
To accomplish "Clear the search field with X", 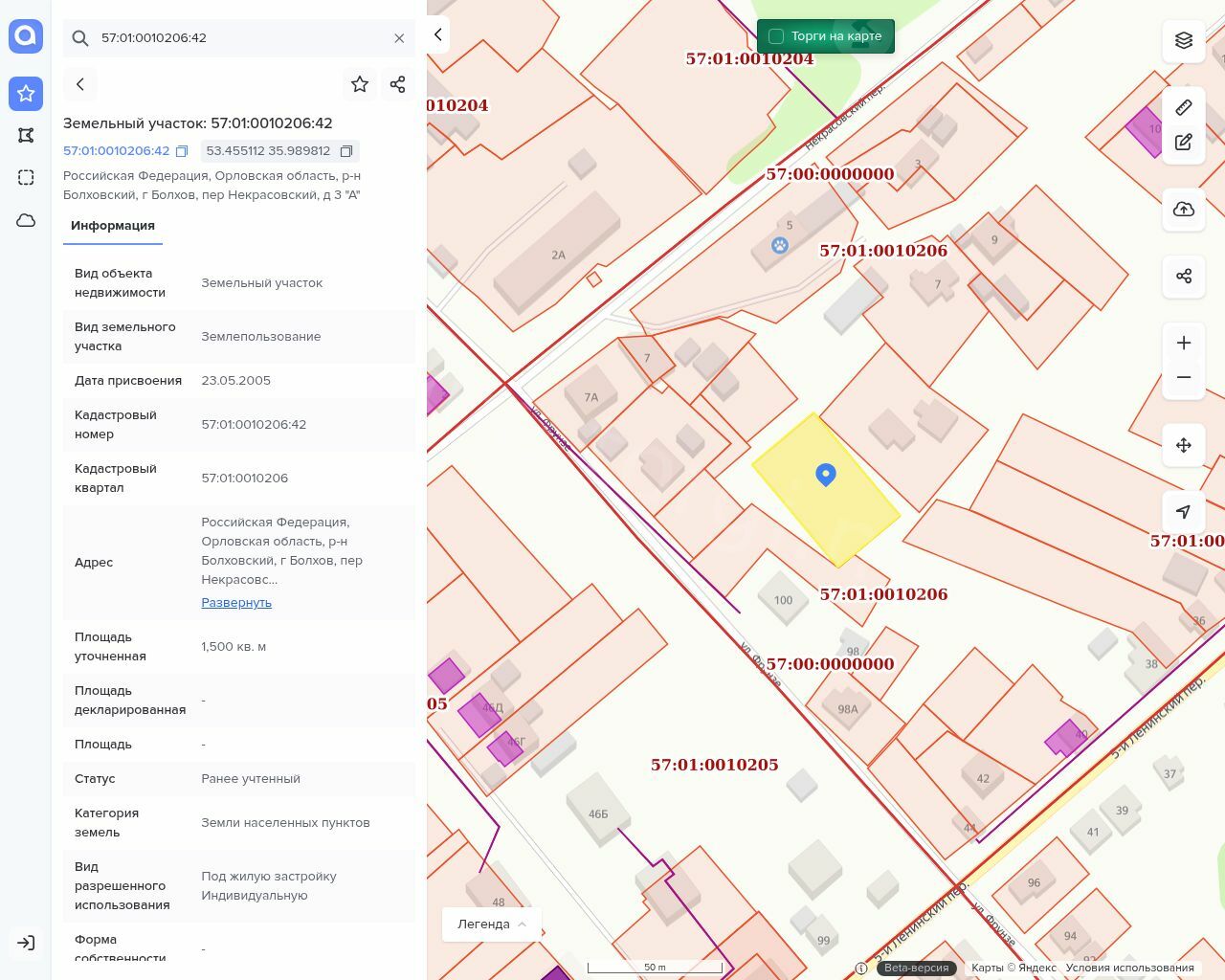I will point(399,38).
